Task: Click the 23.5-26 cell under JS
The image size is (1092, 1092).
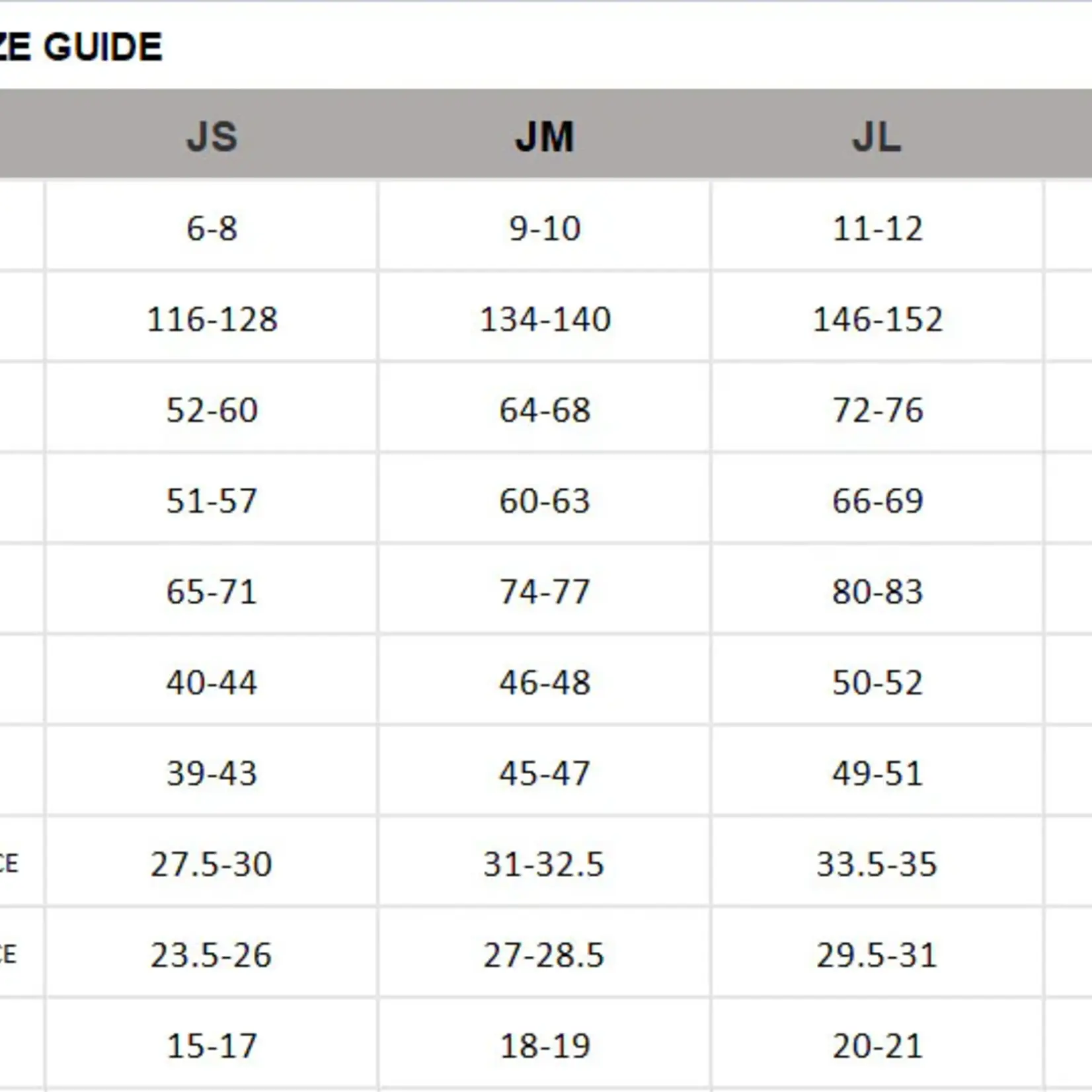Action: [x=211, y=955]
